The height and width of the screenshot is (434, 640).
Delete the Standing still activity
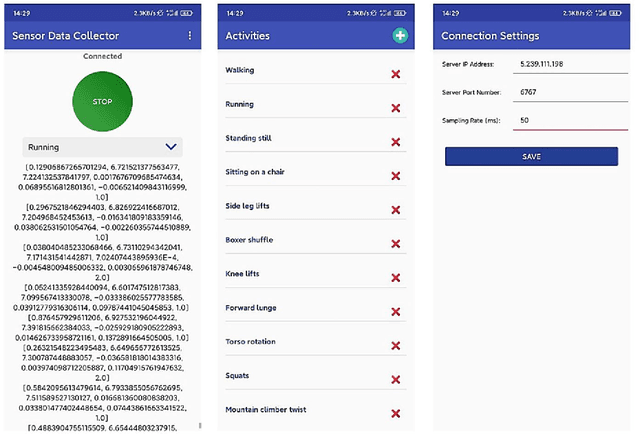pos(396,142)
